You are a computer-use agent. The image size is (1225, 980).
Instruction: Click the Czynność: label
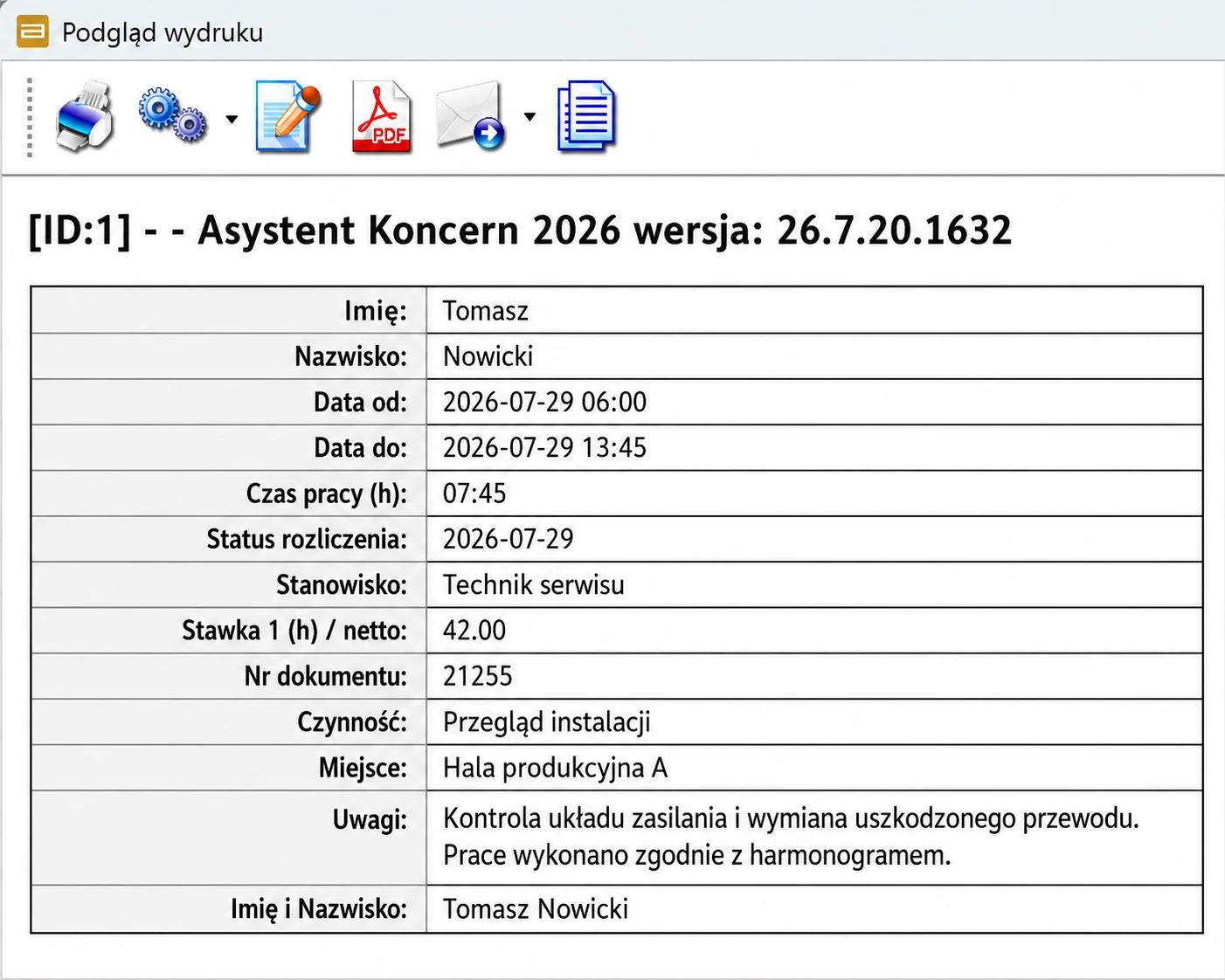point(352,722)
